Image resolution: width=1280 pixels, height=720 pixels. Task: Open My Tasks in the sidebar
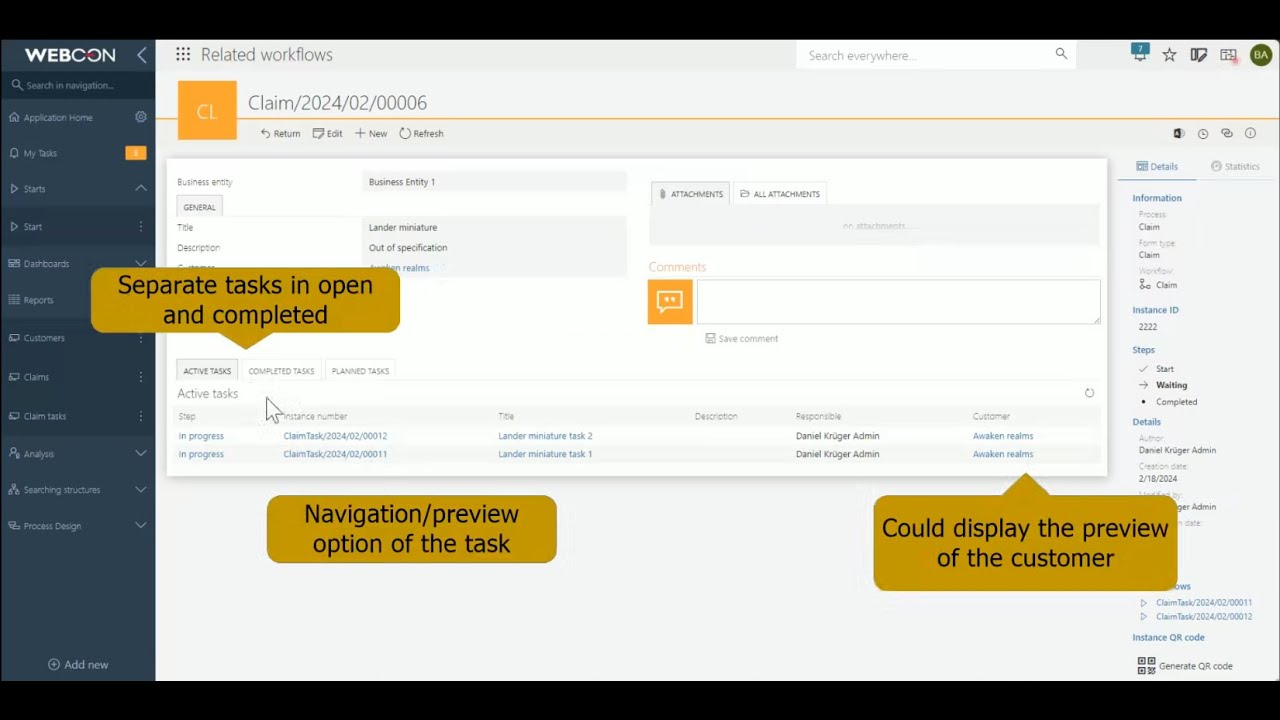pos(40,153)
